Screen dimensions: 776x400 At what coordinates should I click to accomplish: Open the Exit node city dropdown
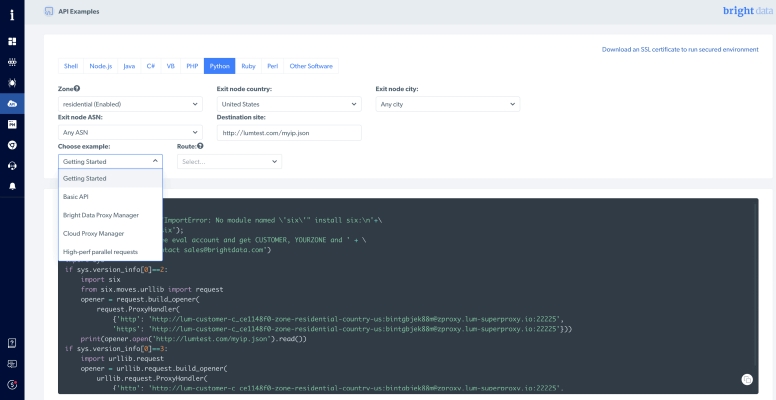click(448, 104)
